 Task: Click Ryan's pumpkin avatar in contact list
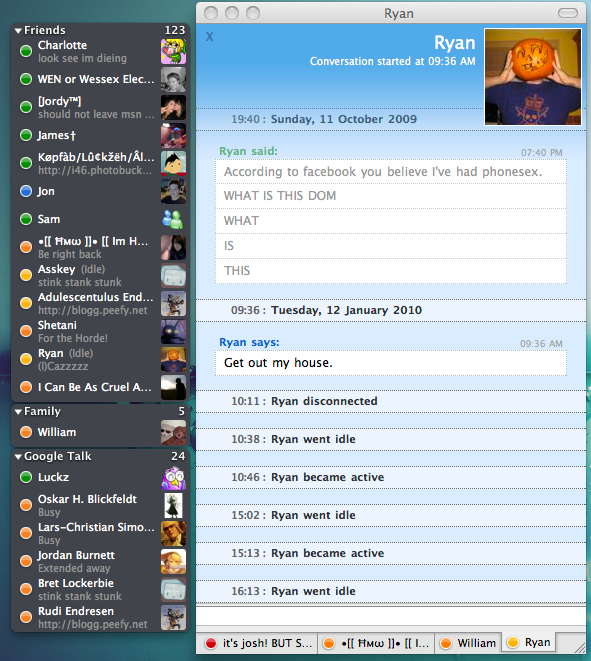point(173,359)
